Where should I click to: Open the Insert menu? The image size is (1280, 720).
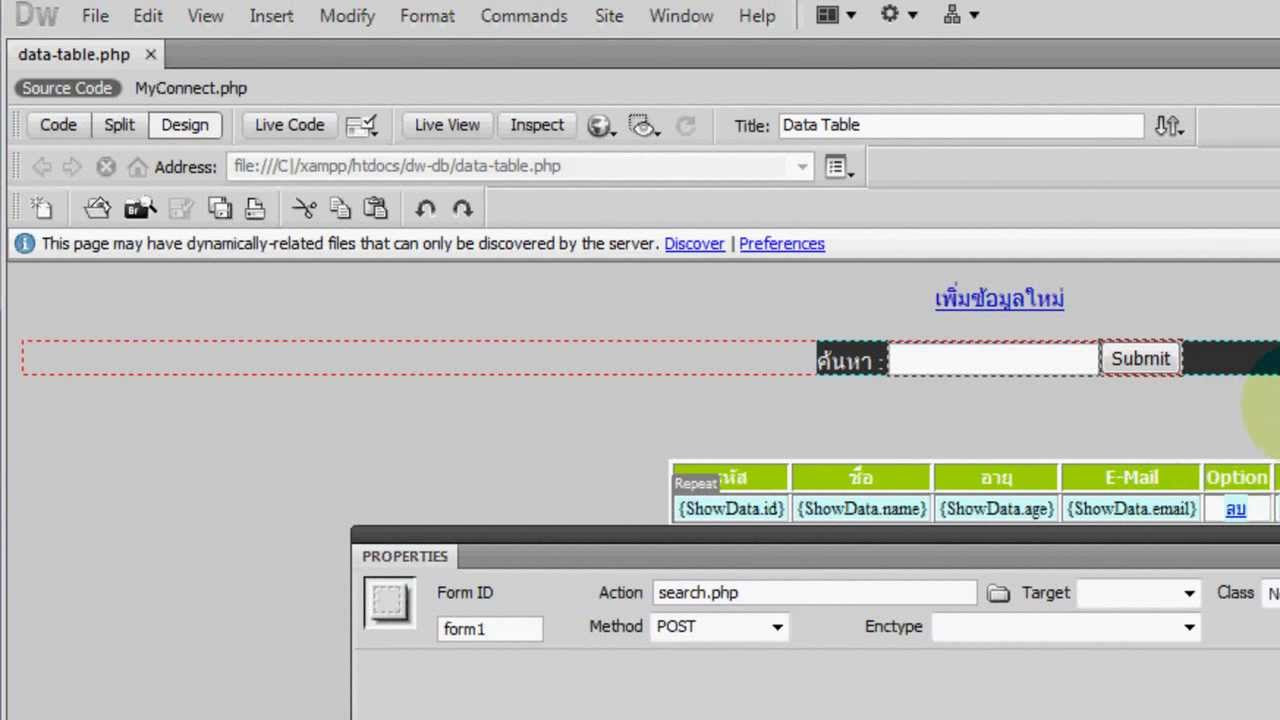[272, 16]
